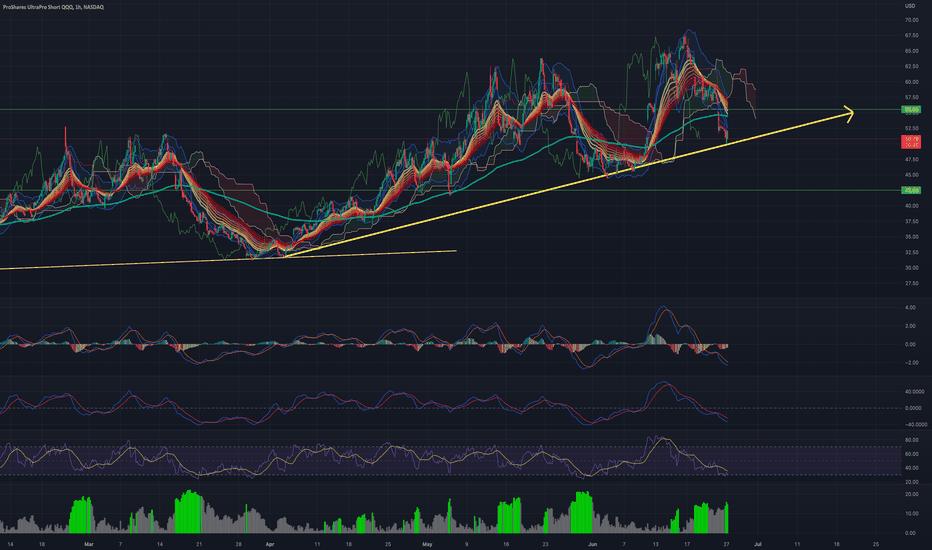Screen dimensions: 932x550
Task: Click the 67.50 price axis label
Action: tap(911, 36)
